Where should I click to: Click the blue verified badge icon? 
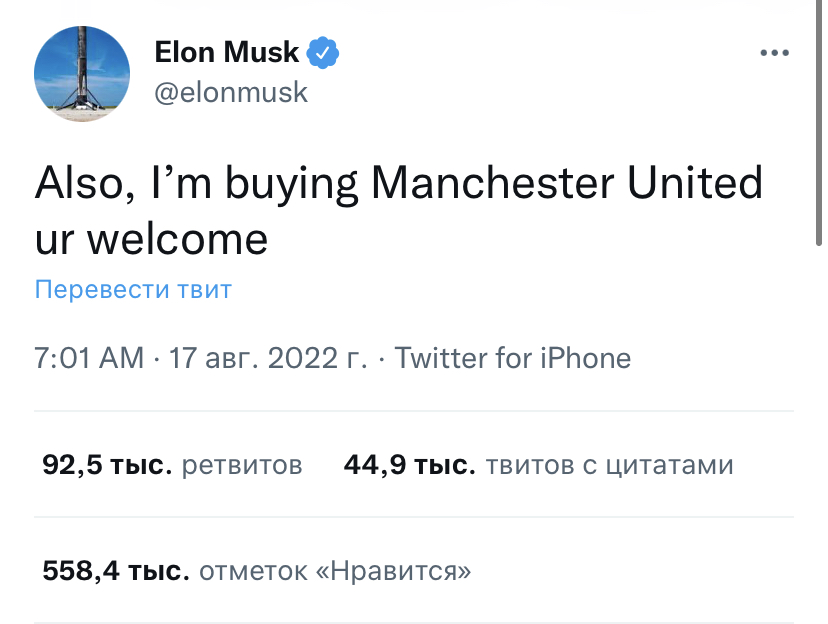click(x=322, y=52)
